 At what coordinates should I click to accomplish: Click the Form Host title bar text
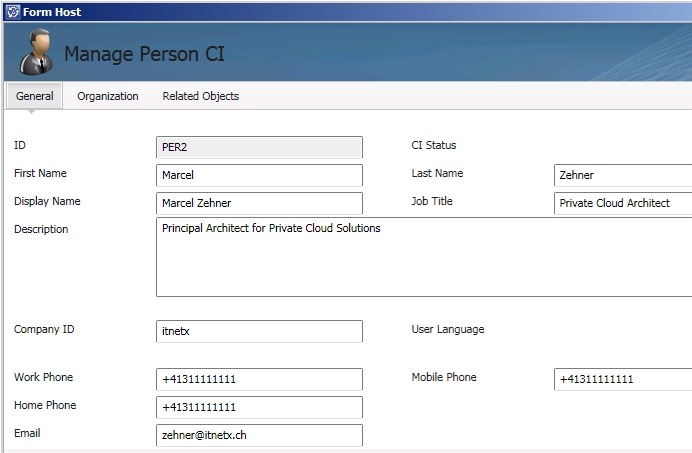coord(53,12)
